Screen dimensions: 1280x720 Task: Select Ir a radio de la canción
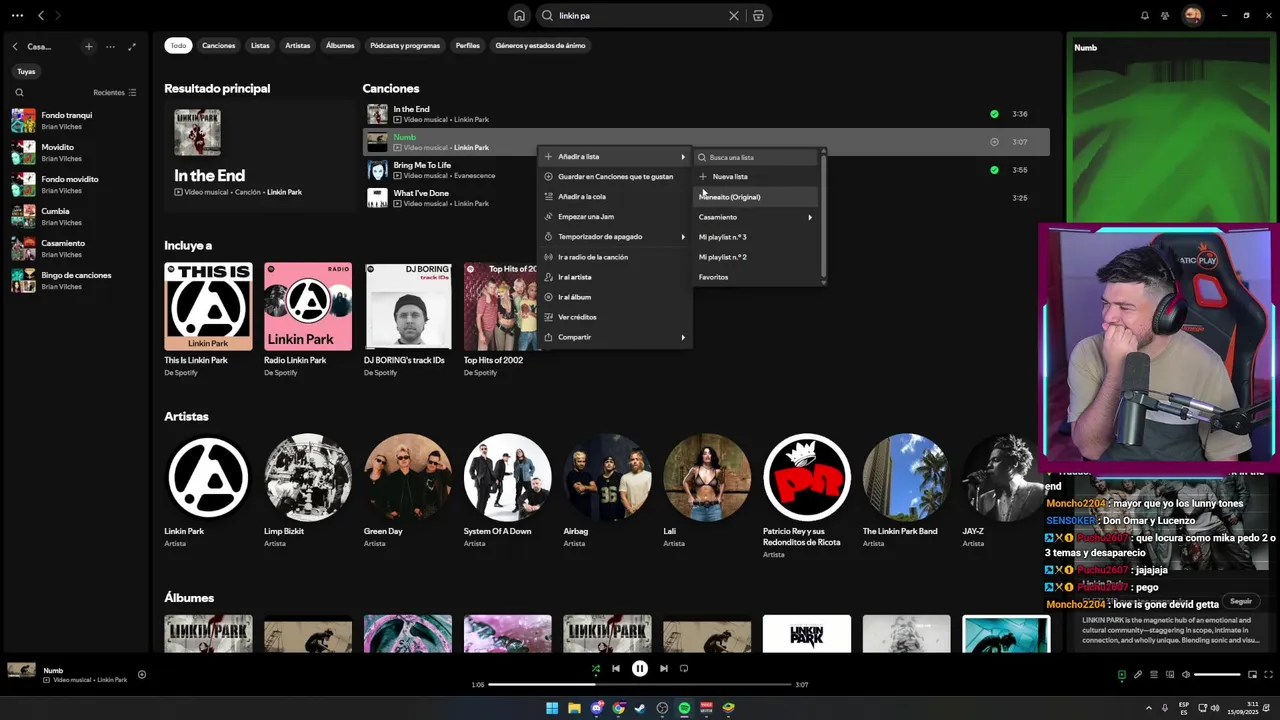click(x=615, y=257)
